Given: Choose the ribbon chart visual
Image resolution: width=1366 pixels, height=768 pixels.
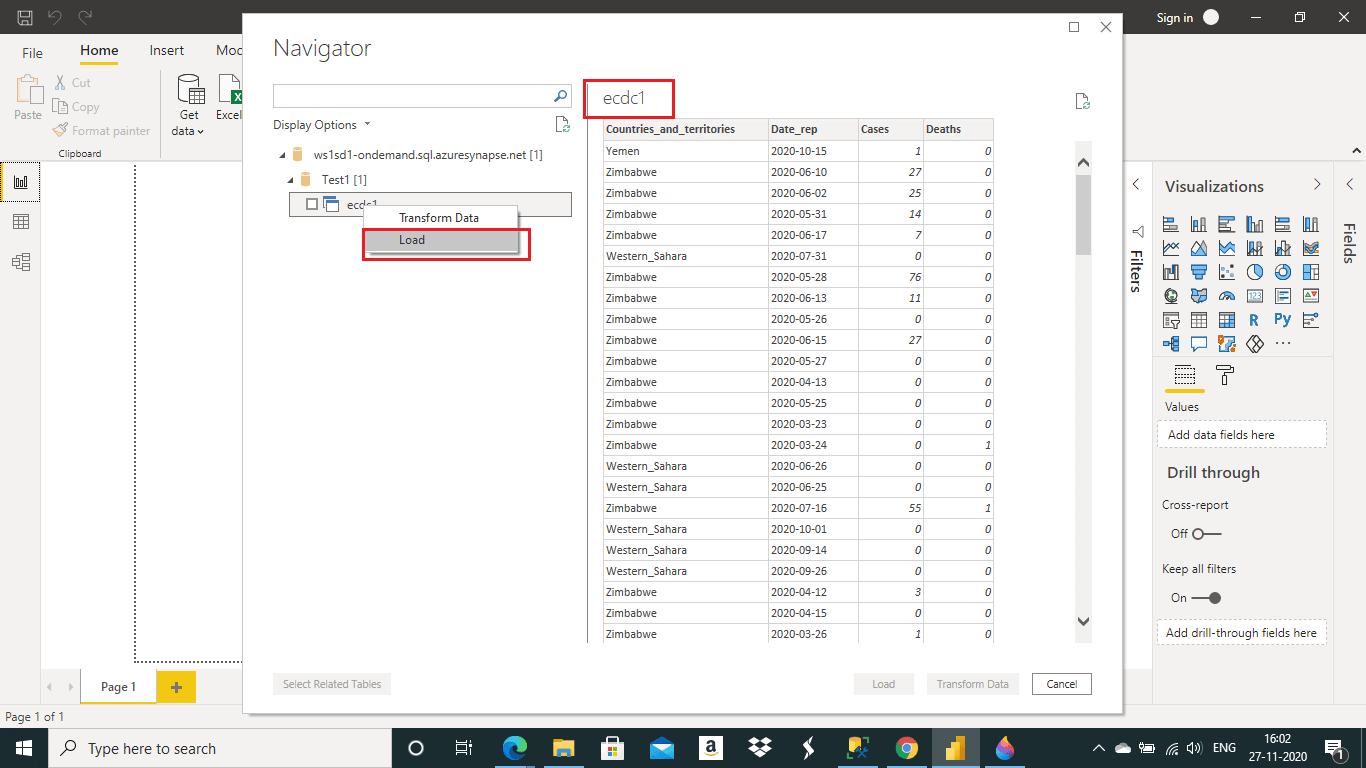Looking at the screenshot, I should click(x=1311, y=248).
